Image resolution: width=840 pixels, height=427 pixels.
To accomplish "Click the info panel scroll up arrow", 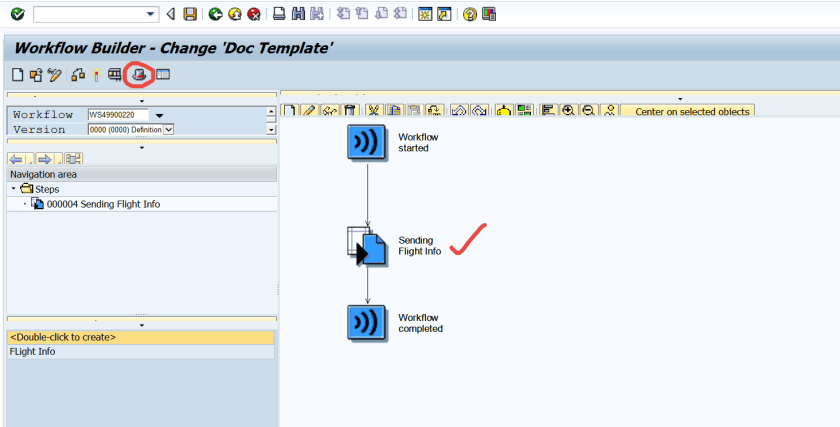I will [x=271, y=113].
